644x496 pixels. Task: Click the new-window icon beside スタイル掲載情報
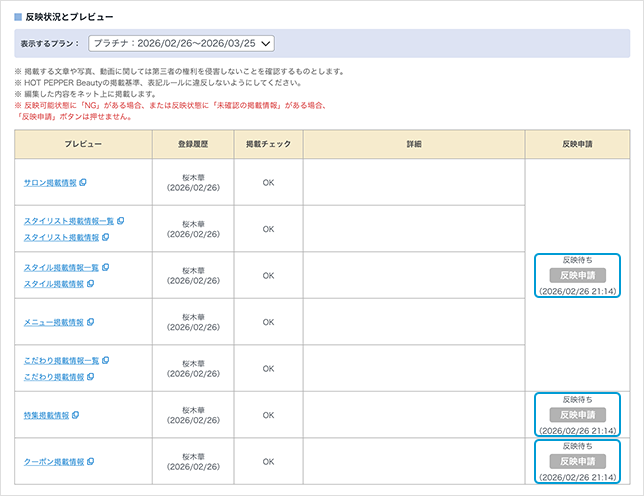point(91,283)
